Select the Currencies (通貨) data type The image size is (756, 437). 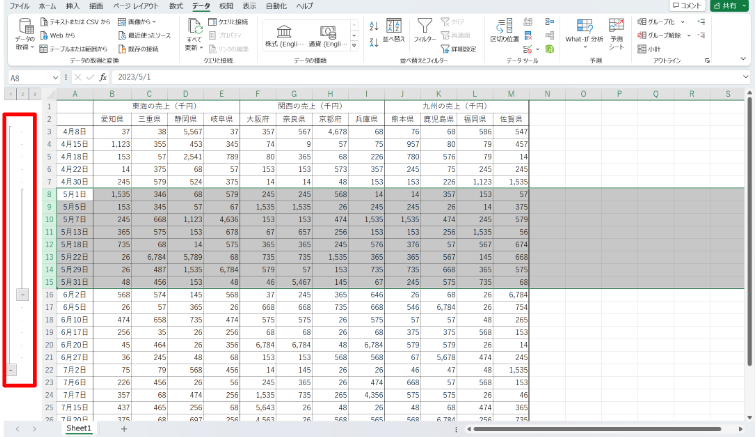pyautogui.click(x=328, y=36)
